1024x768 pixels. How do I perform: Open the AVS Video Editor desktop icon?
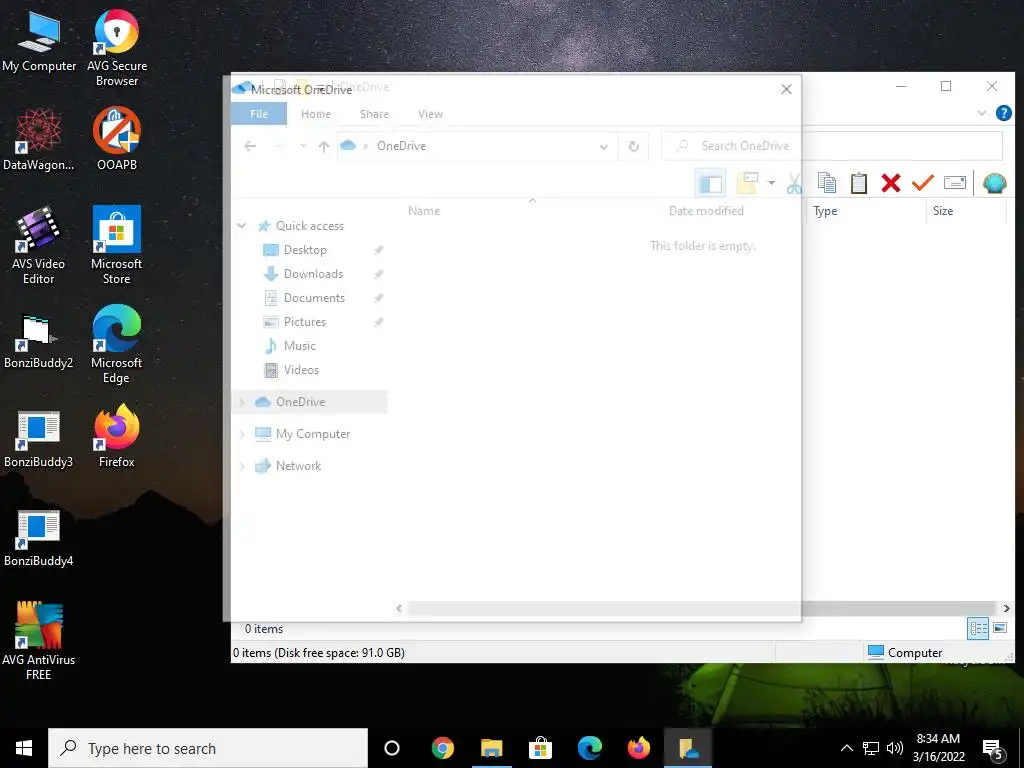pos(39,246)
